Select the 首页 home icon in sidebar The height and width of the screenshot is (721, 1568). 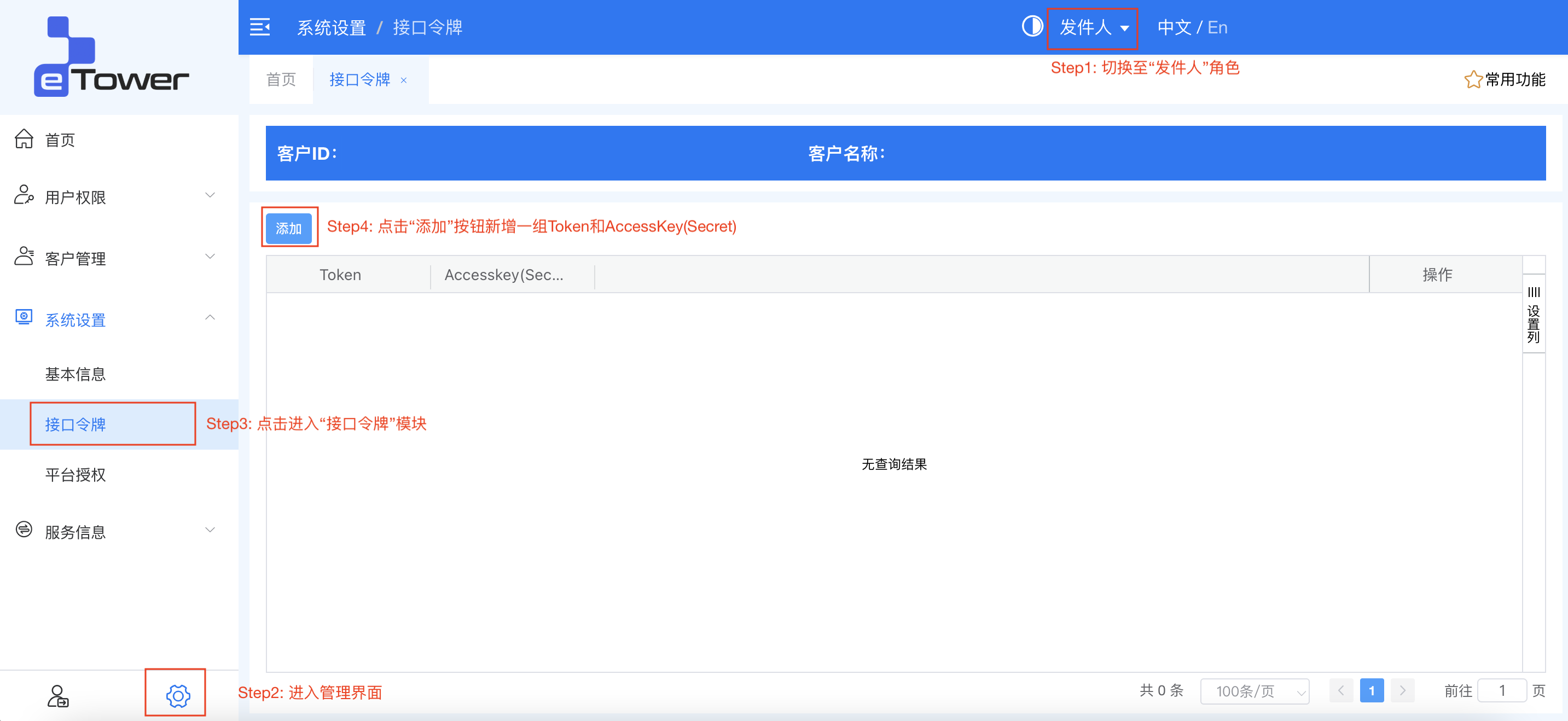[24, 139]
